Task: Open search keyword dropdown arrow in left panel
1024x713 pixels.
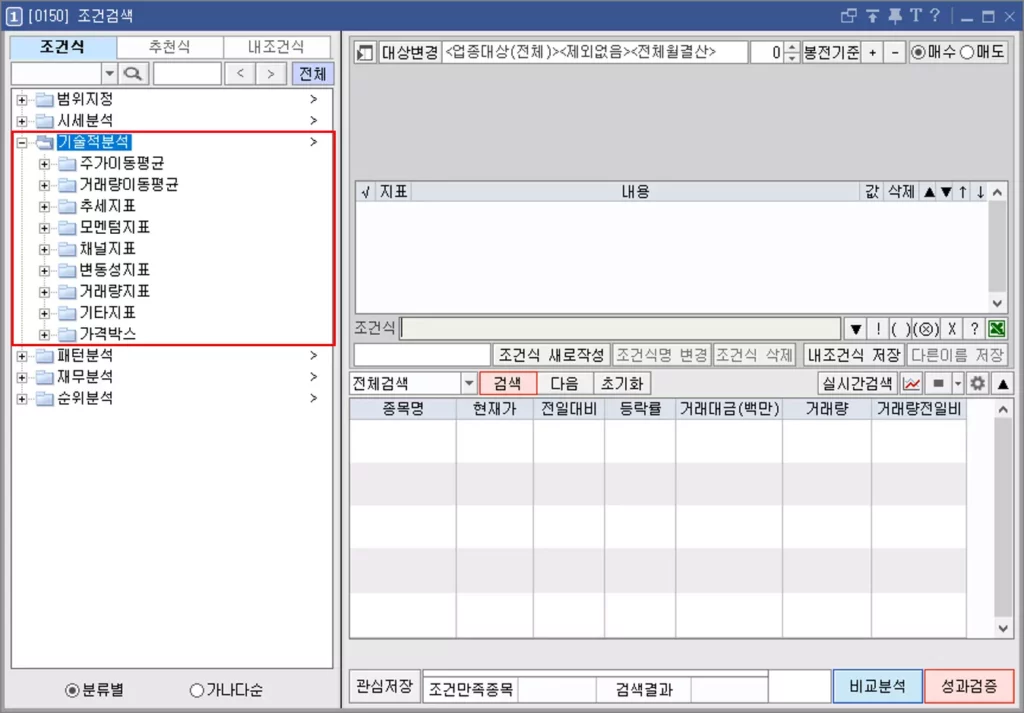Action: click(110, 74)
